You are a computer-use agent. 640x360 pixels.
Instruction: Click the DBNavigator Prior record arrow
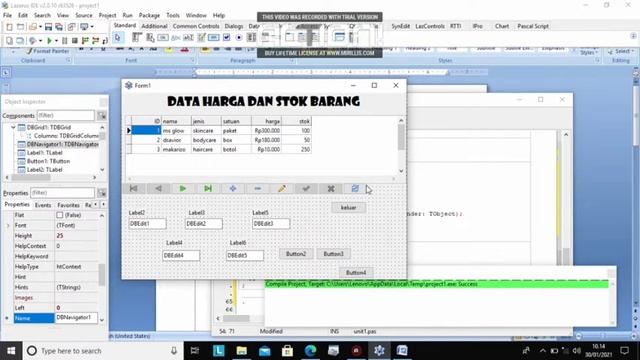[x=158, y=188]
